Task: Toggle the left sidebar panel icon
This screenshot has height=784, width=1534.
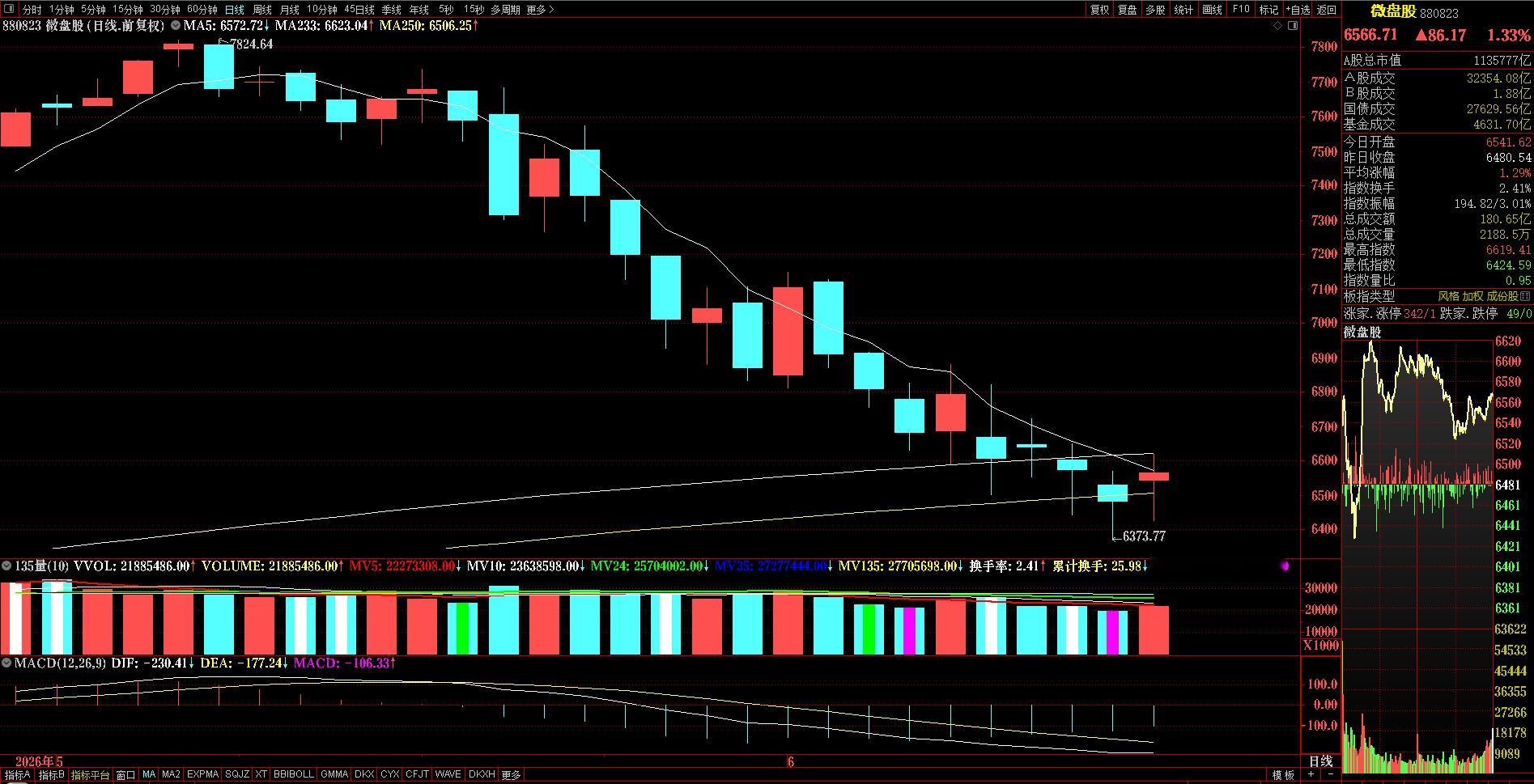Action: point(8,10)
